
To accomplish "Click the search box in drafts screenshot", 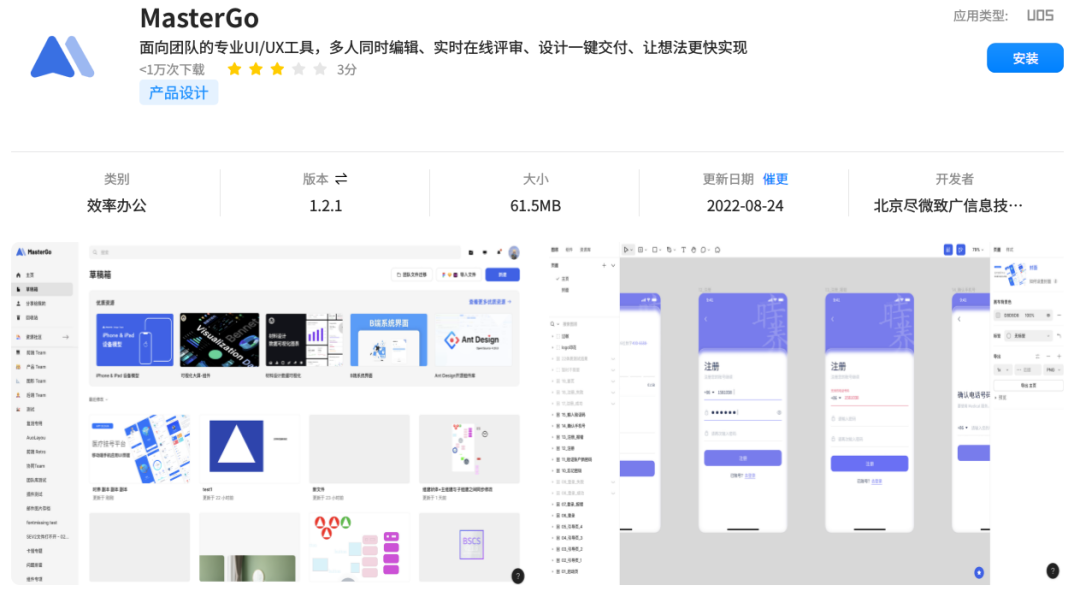I will coord(275,253).
